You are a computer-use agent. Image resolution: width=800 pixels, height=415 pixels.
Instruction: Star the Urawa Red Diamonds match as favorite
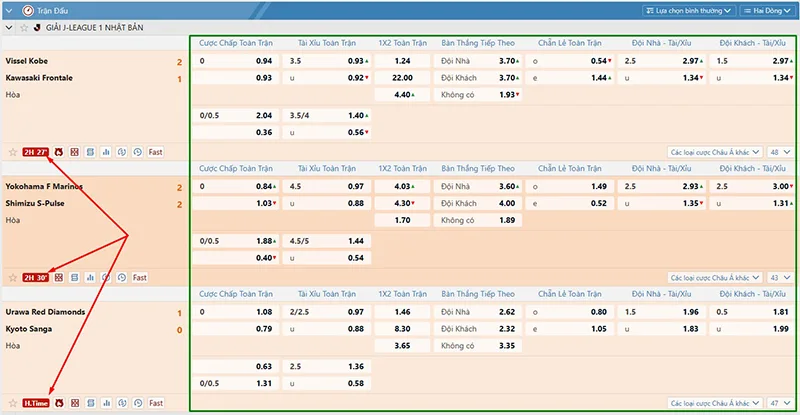pos(13,403)
